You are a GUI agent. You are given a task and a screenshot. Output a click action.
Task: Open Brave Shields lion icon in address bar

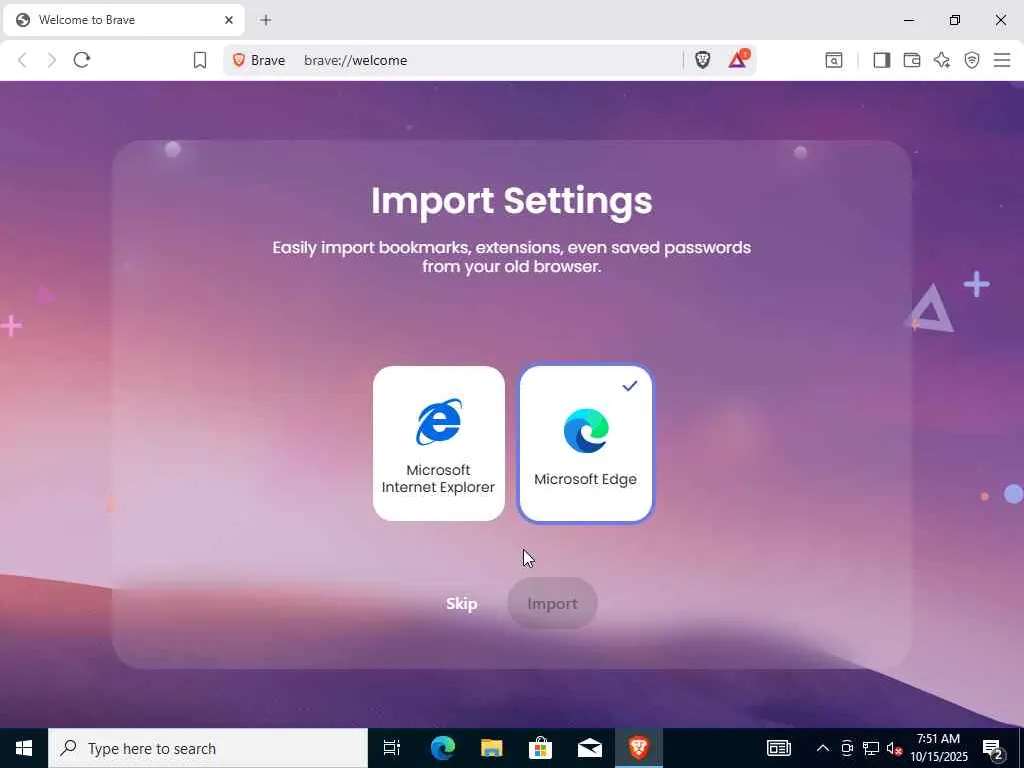click(x=703, y=60)
